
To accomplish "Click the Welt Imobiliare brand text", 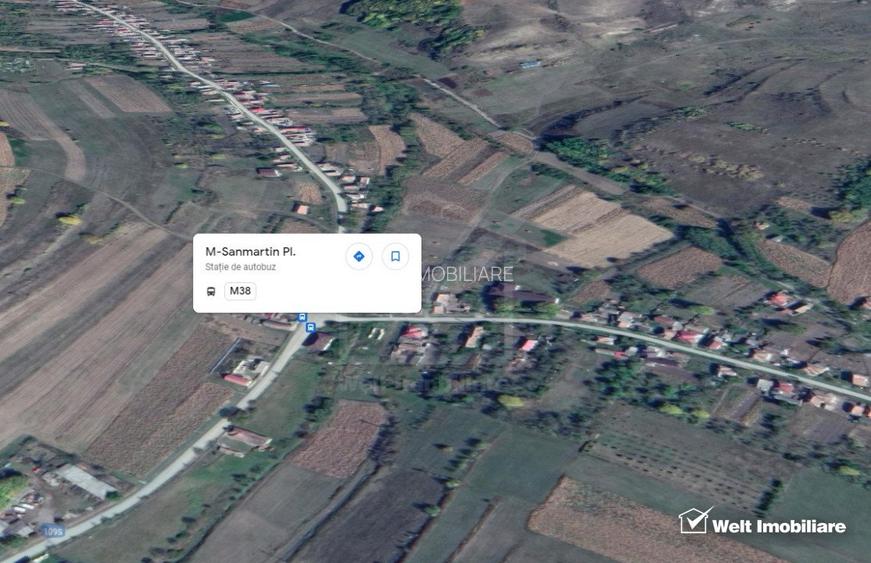I will (x=779, y=526).
